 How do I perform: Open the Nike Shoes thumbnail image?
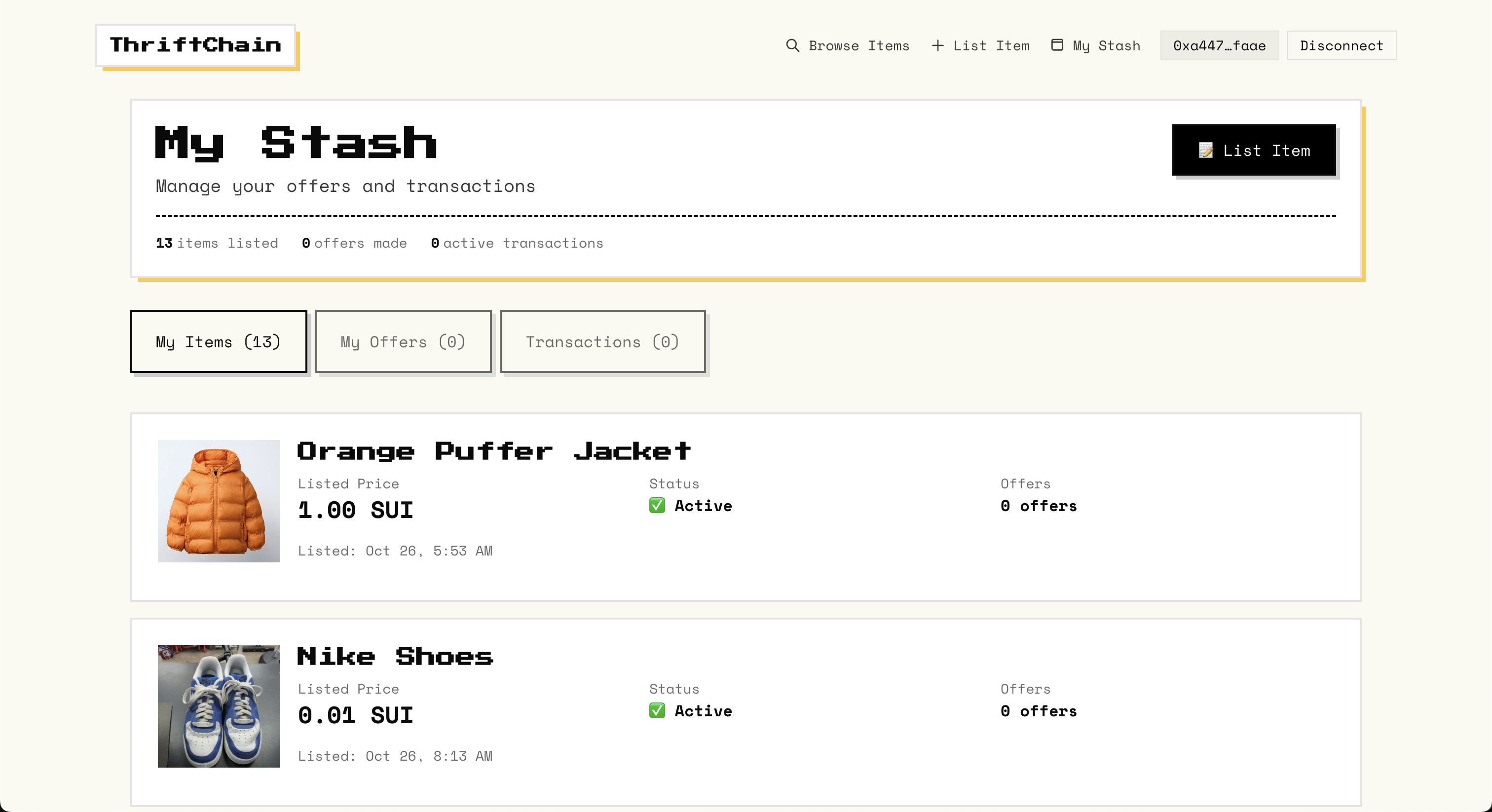pos(219,706)
